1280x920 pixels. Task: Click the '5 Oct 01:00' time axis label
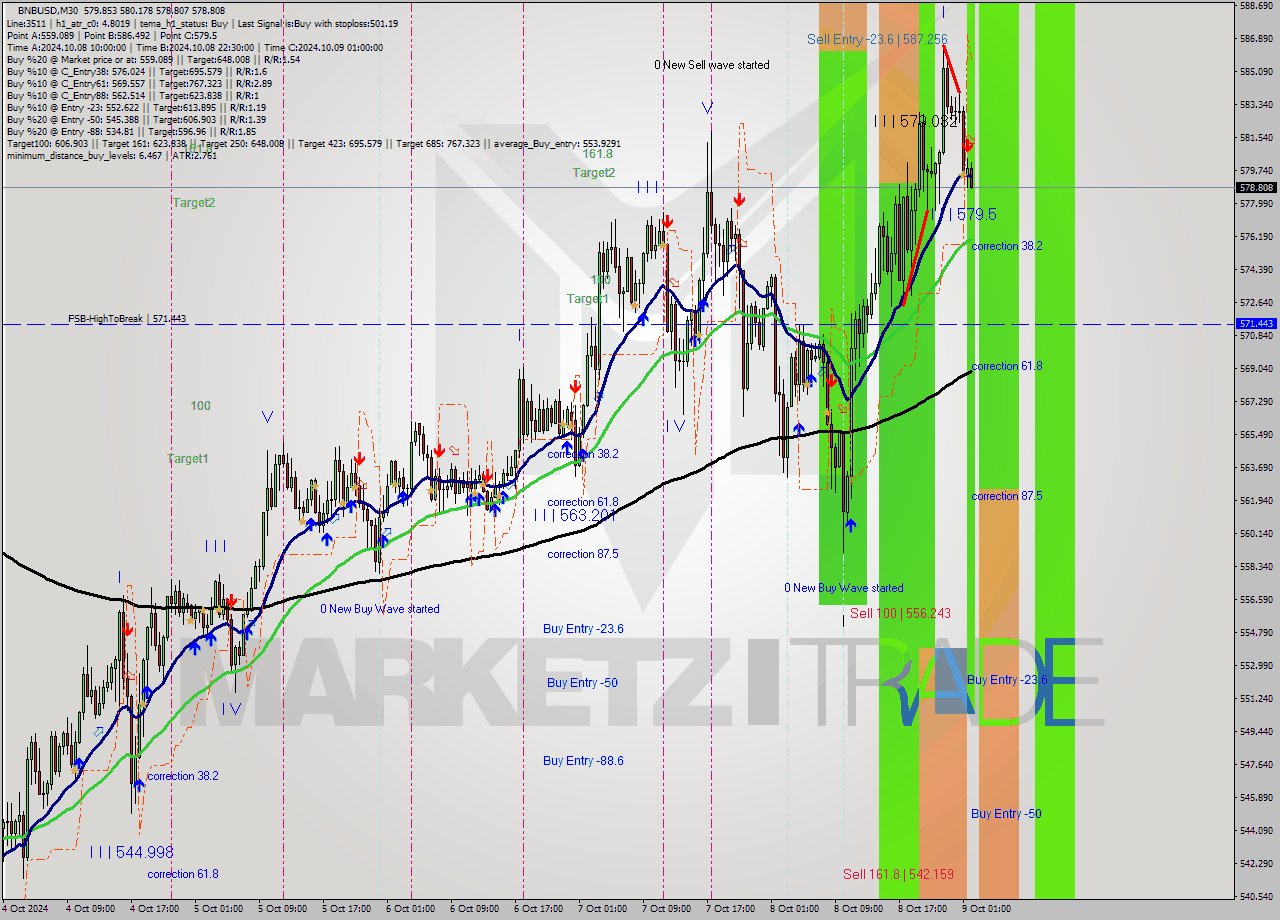pos(218,909)
